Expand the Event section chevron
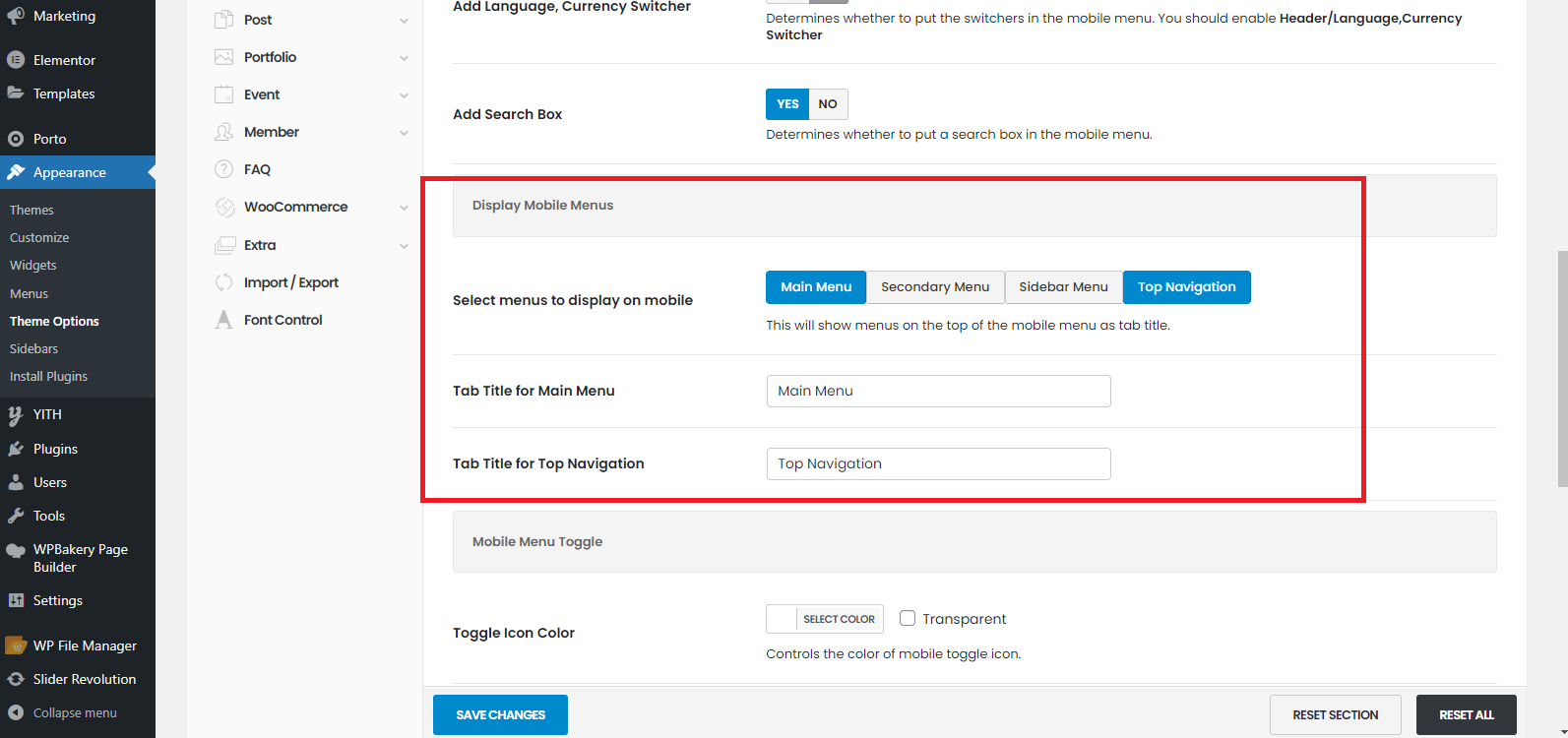 [x=404, y=95]
